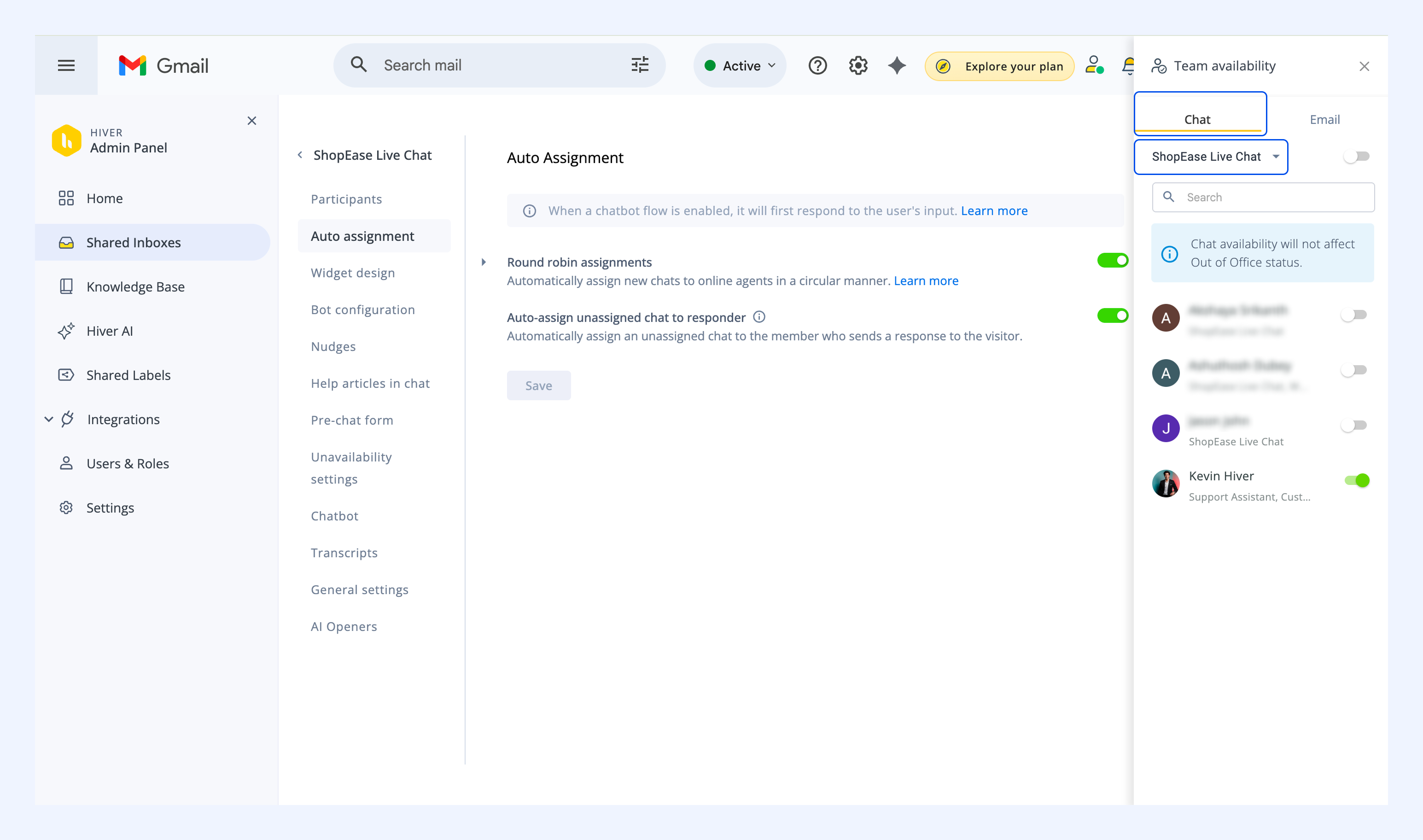Click the Save button
The image size is (1423, 840).
(x=538, y=385)
